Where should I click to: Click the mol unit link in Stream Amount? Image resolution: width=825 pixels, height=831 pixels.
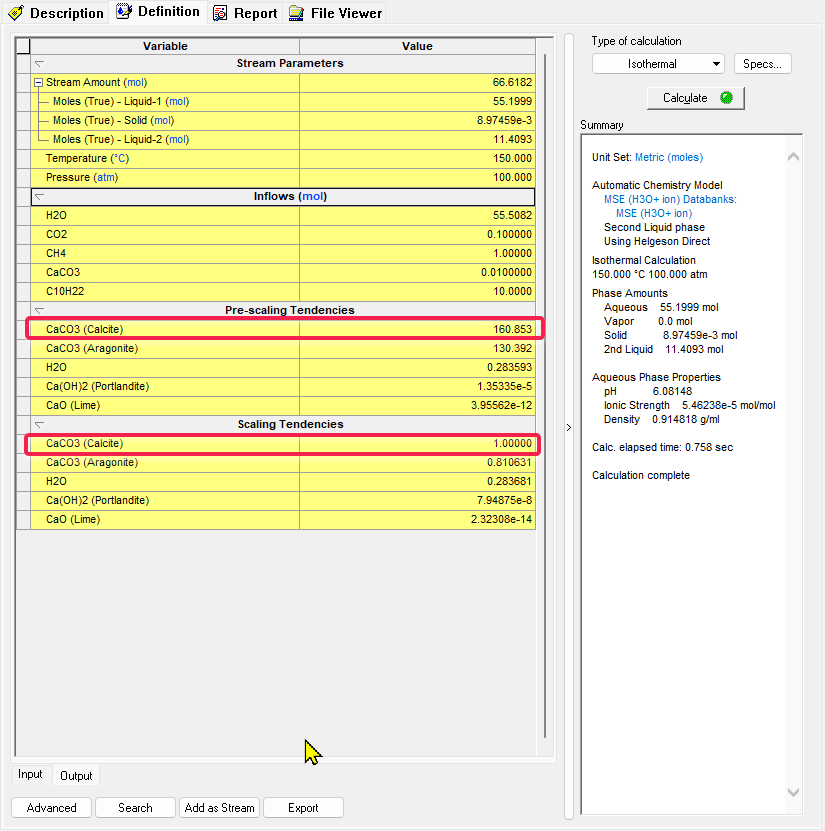click(136, 83)
